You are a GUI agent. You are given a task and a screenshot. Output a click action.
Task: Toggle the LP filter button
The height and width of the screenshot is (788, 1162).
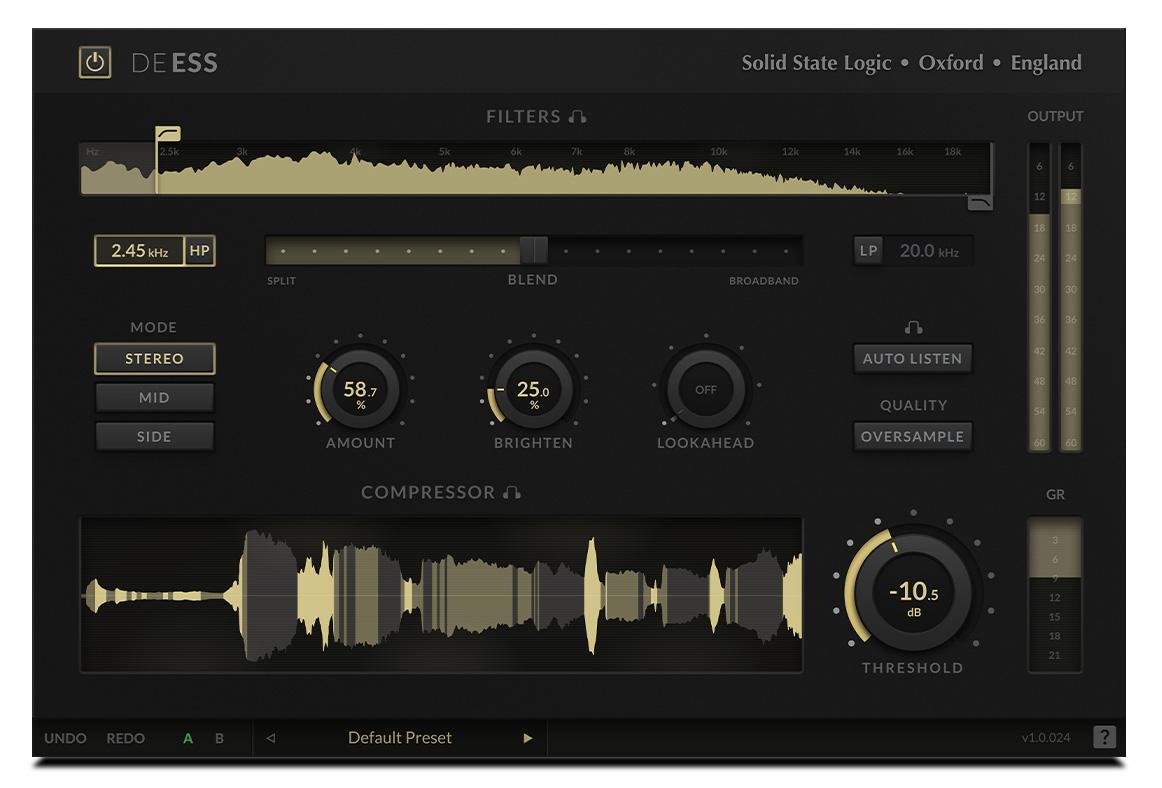(x=869, y=251)
